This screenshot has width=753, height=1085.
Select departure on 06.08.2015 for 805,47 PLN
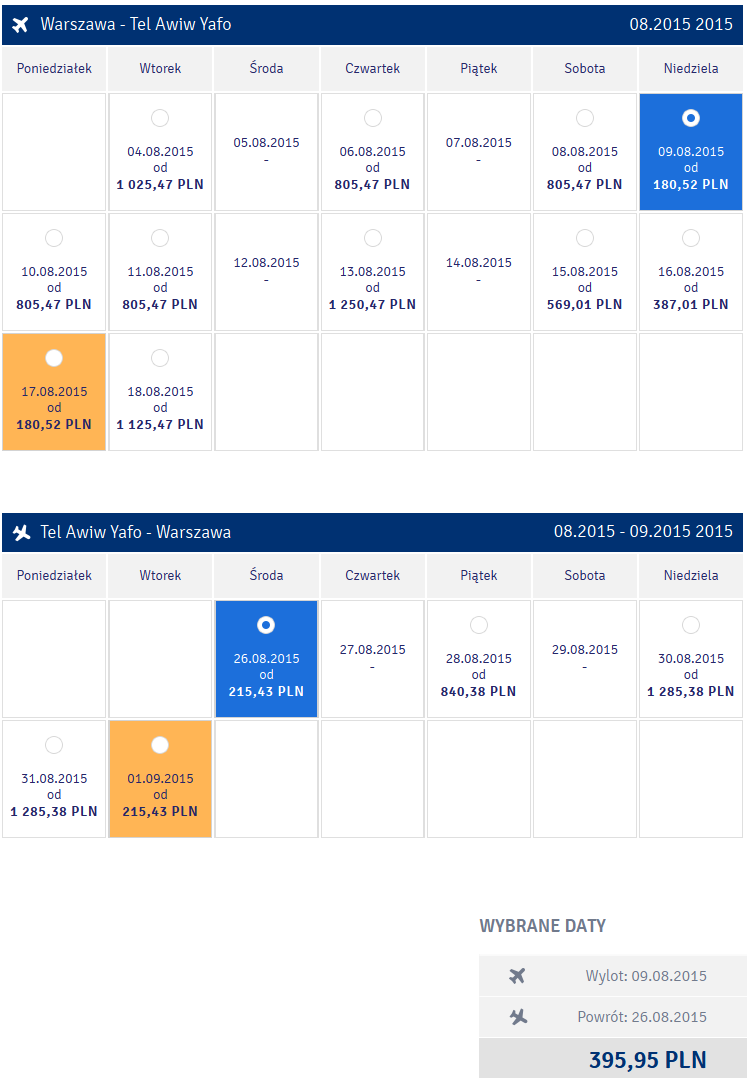click(x=372, y=118)
